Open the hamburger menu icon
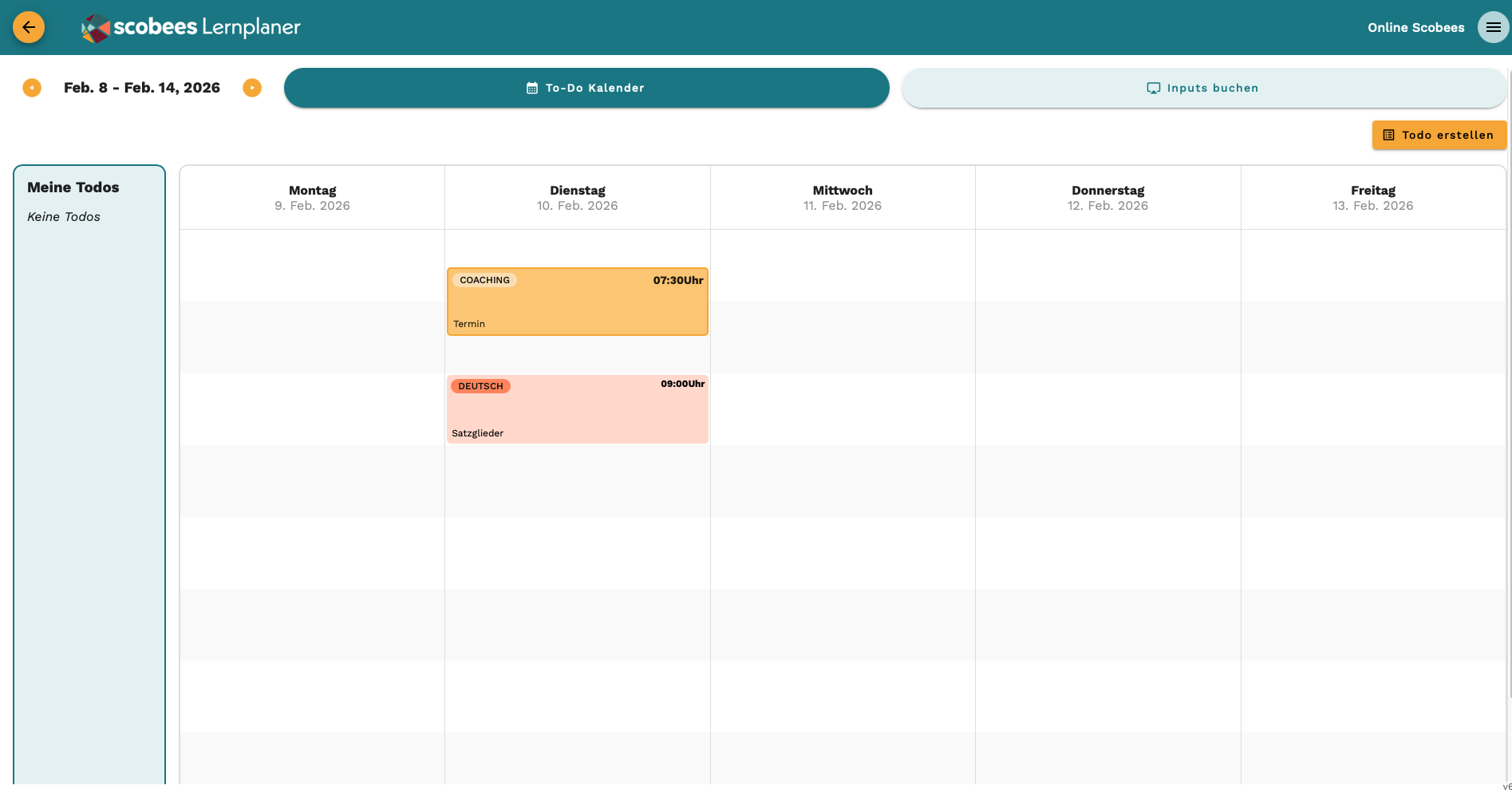 point(1493,27)
